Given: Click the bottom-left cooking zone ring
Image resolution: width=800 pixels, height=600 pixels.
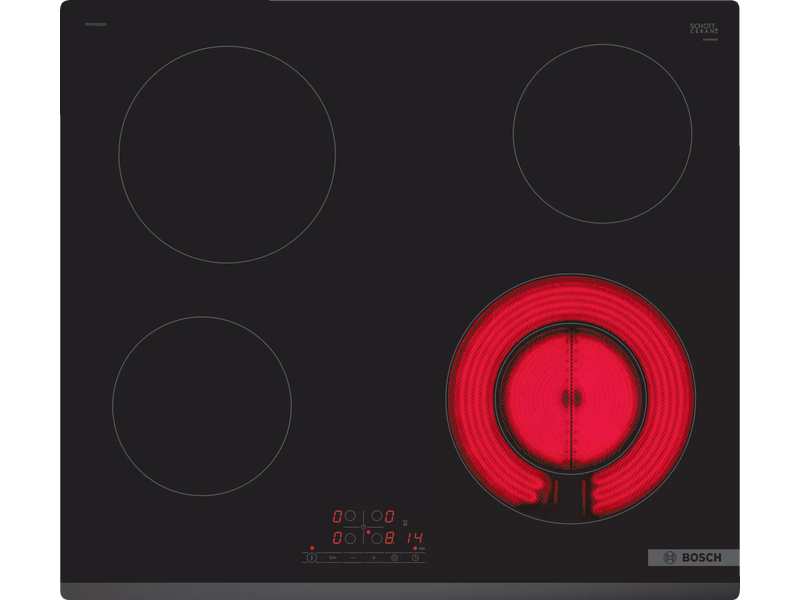Looking at the screenshot, I should coord(202,405).
